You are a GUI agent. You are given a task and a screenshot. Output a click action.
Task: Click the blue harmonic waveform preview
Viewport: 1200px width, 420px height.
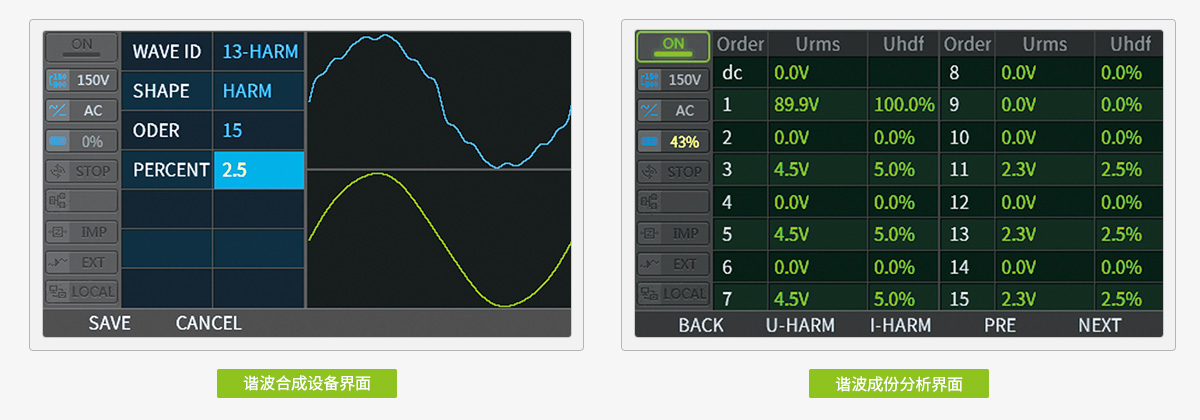[x=438, y=100]
